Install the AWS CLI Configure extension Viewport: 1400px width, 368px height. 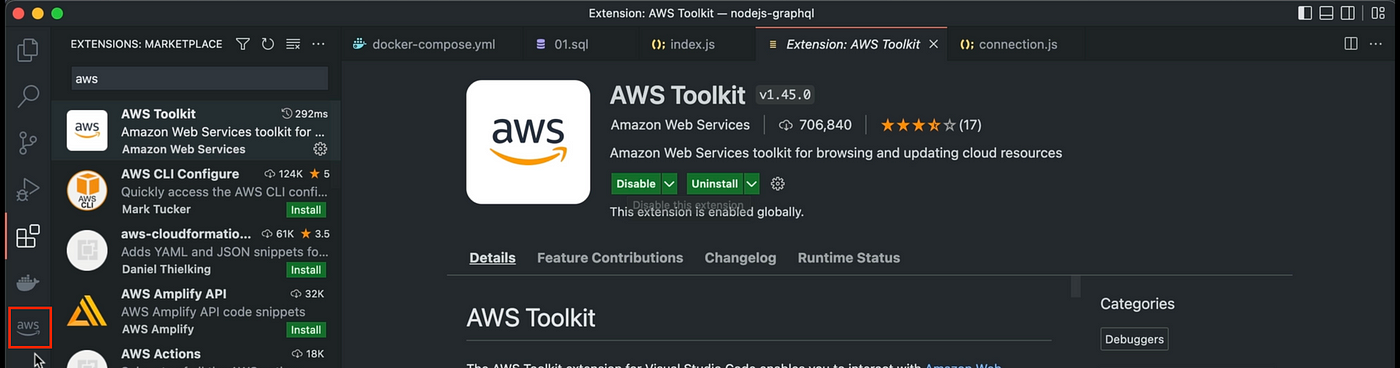pyautogui.click(x=306, y=210)
